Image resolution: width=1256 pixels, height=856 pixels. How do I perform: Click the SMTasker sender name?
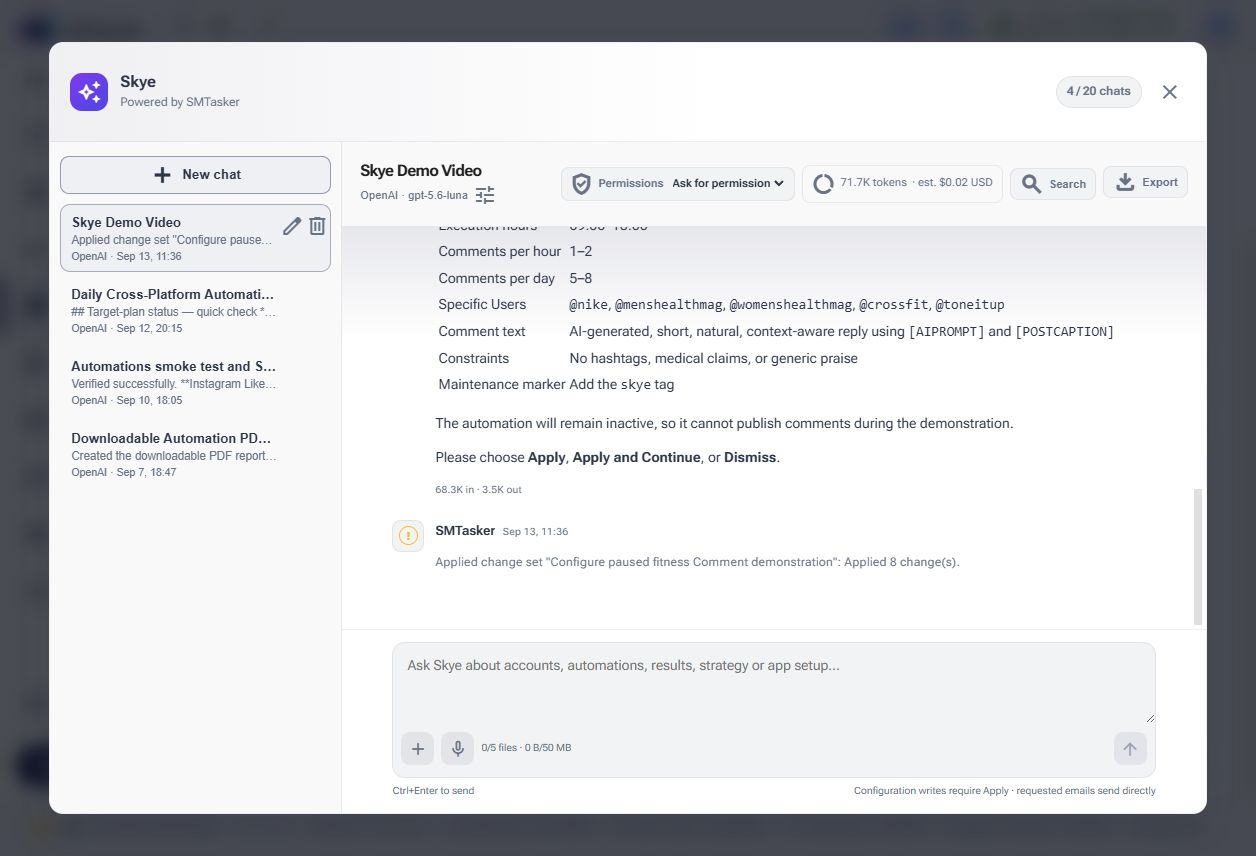tap(465, 531)
